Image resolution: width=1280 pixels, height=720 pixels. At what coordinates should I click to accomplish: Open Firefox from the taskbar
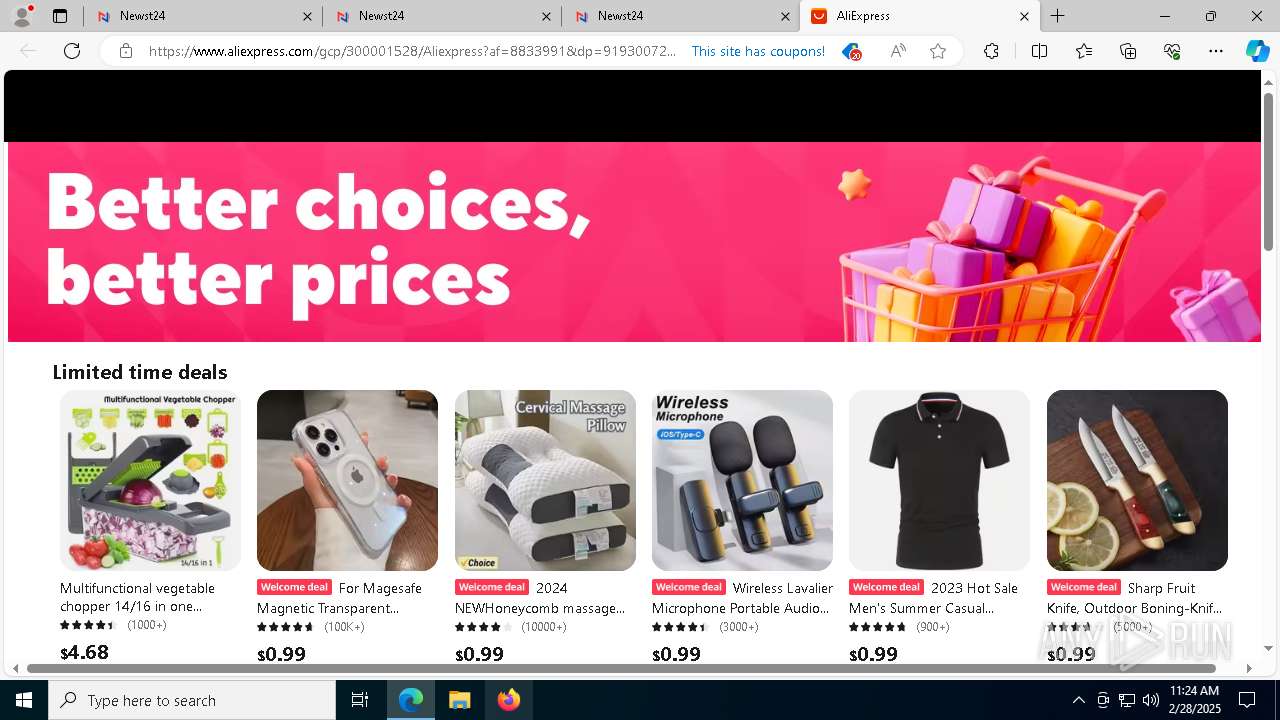pyautogui.click(x=509, y=700)
